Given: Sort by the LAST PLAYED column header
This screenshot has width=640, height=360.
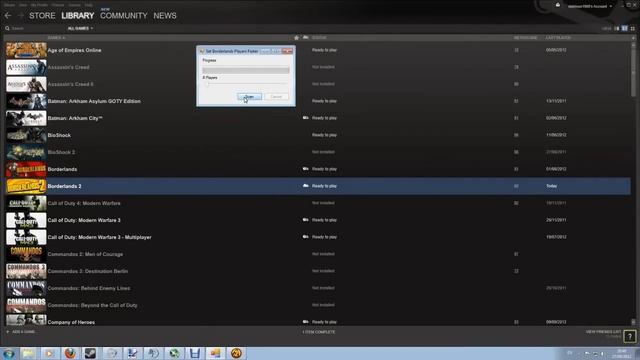Looking at the screenshot, I should click(558, 38).
